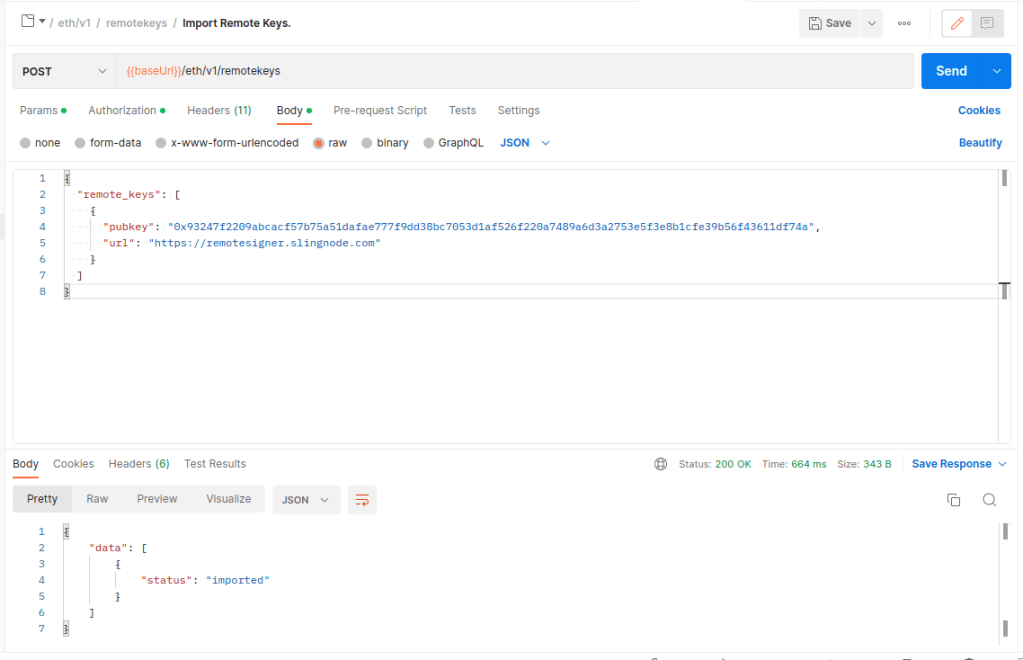This screenshot has height=660, width=1023.
Task: Click the Beautify link
Action: pyautogui.click(x=980, y=142)
